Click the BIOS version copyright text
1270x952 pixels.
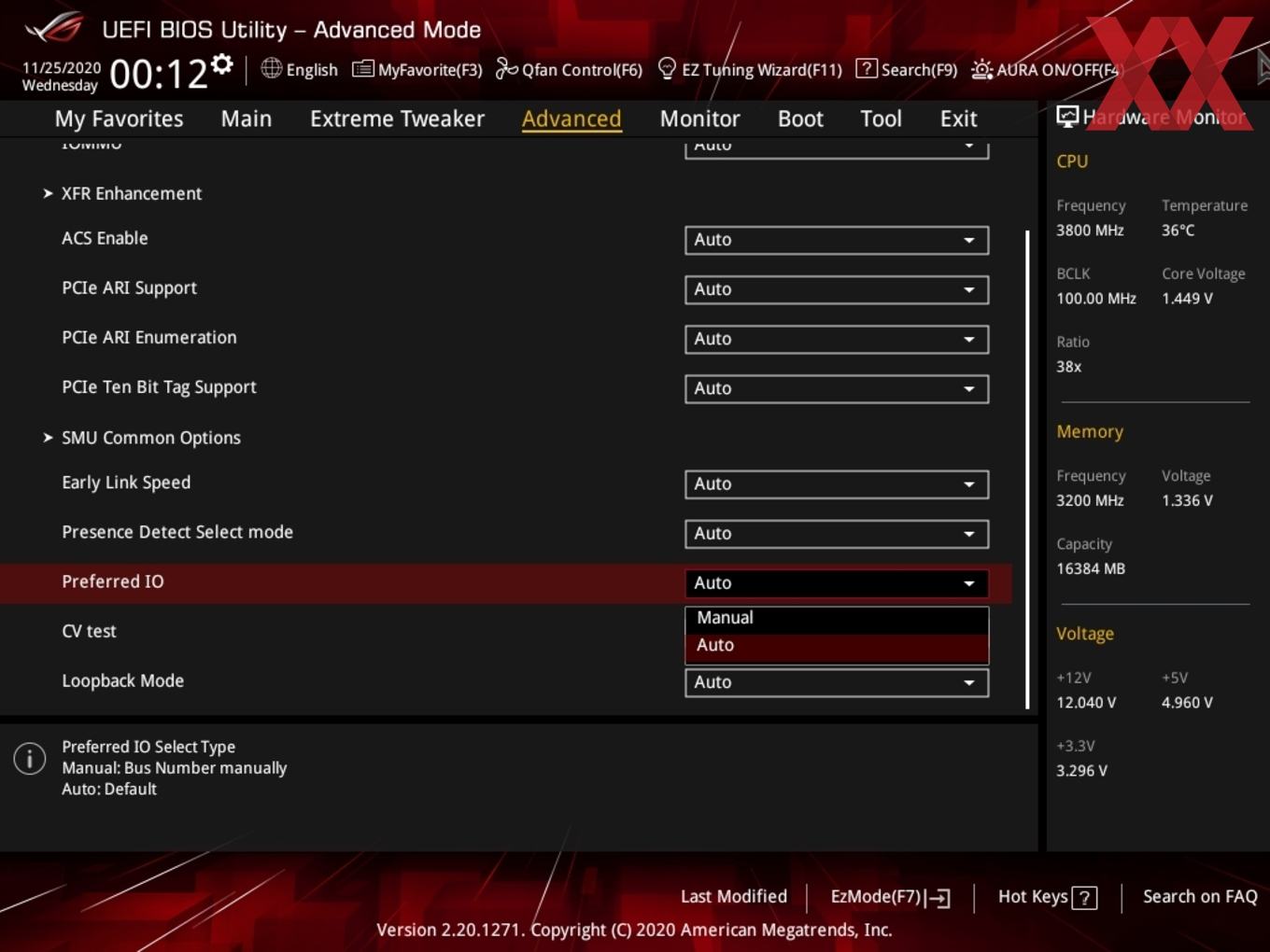(634, 930)
